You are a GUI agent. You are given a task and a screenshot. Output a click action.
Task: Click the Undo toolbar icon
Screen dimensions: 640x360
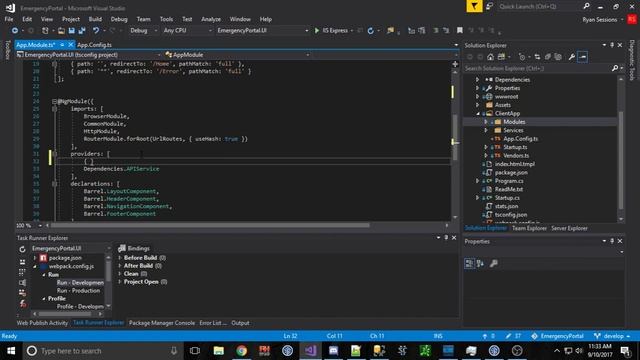pos(96,31)
